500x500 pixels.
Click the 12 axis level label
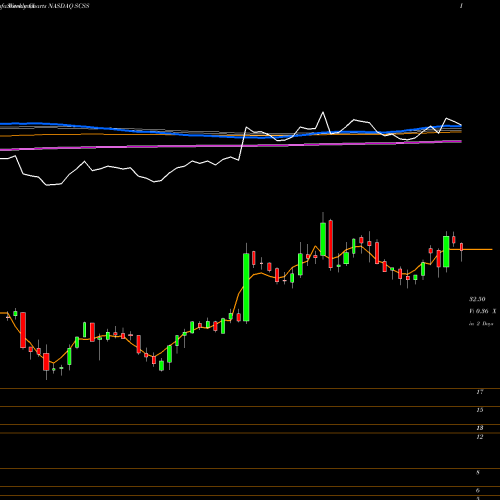[x=480, y=437]
